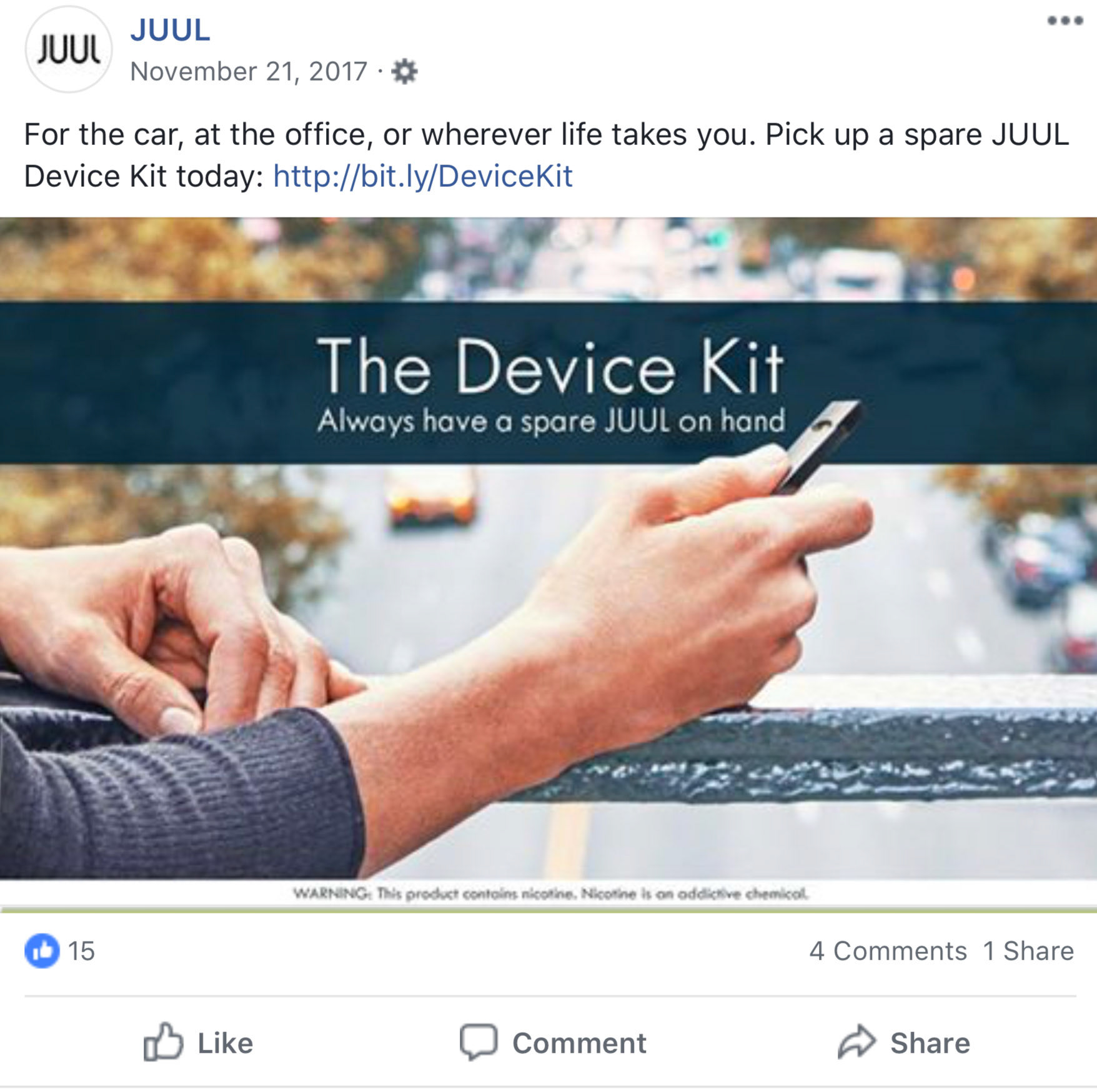
Task: Click the blue thumbs-up reaction icon
Action: pyautogui.click(x=42, y=951)
